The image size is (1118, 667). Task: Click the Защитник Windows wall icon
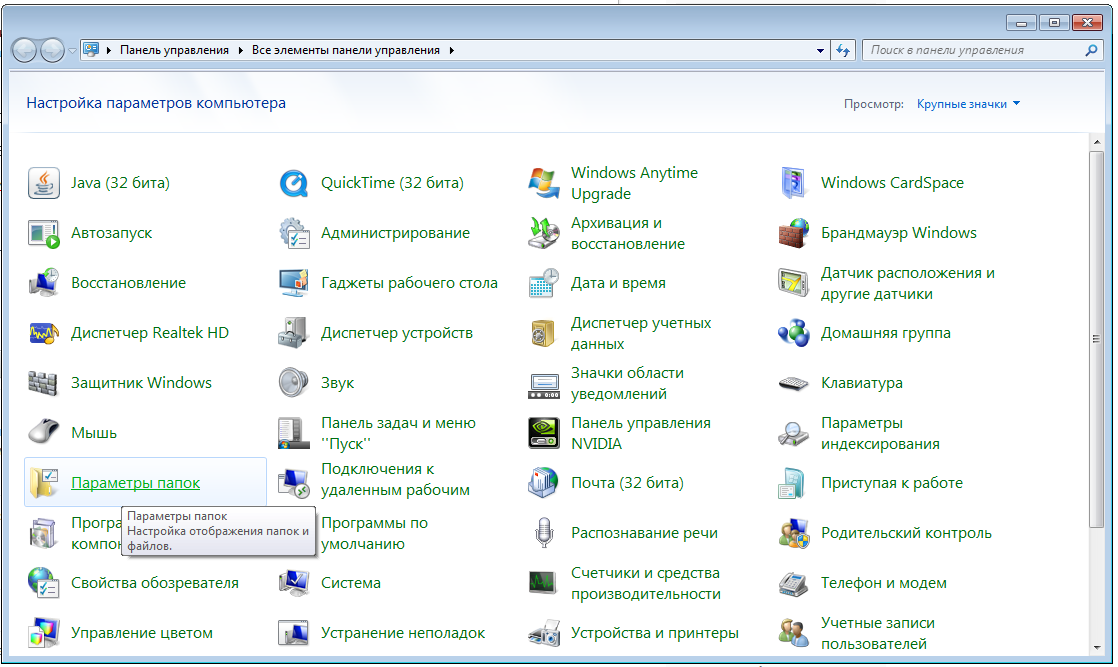[x=43, y=383]
